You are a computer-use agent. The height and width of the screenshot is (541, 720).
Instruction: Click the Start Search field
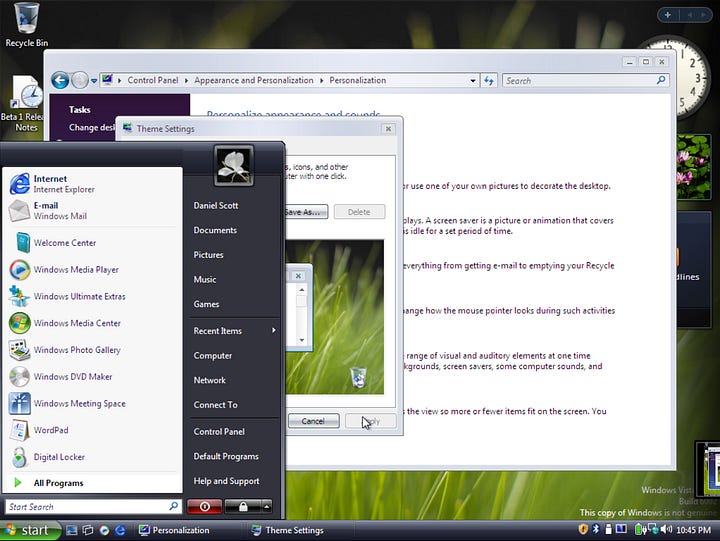tap(93, 507)
